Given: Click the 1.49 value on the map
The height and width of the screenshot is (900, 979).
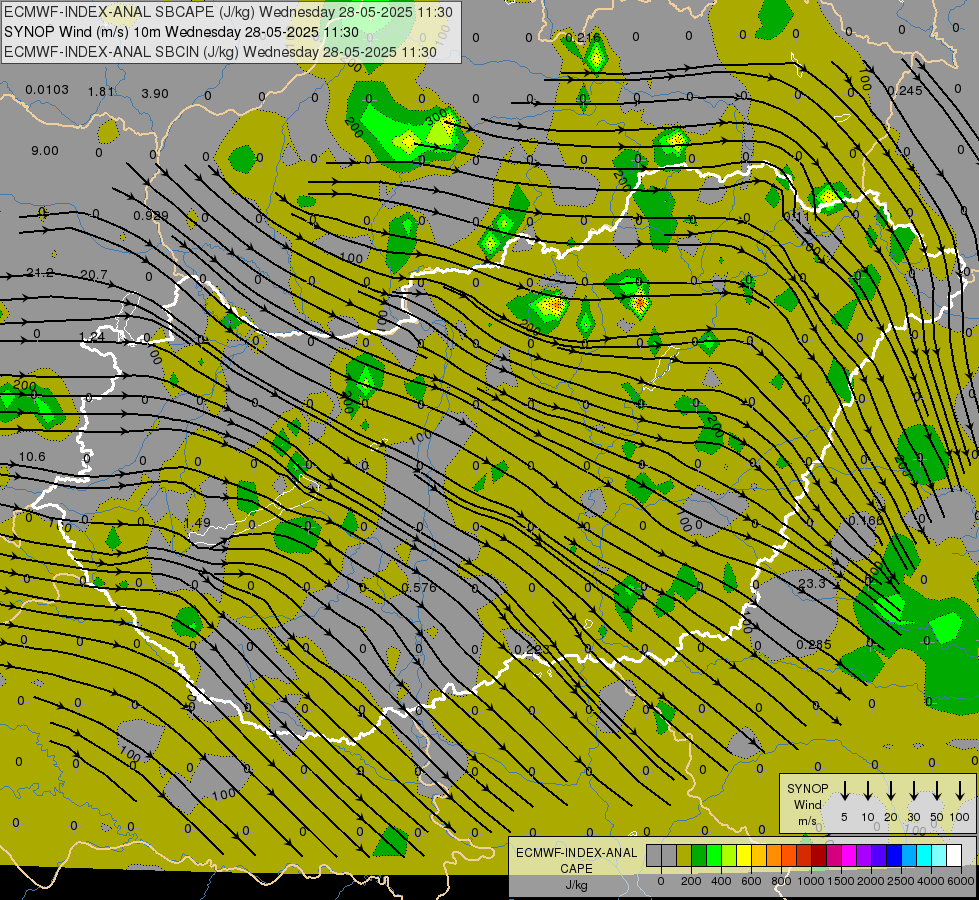Looking at the screenshot, I should coord(197,522).
